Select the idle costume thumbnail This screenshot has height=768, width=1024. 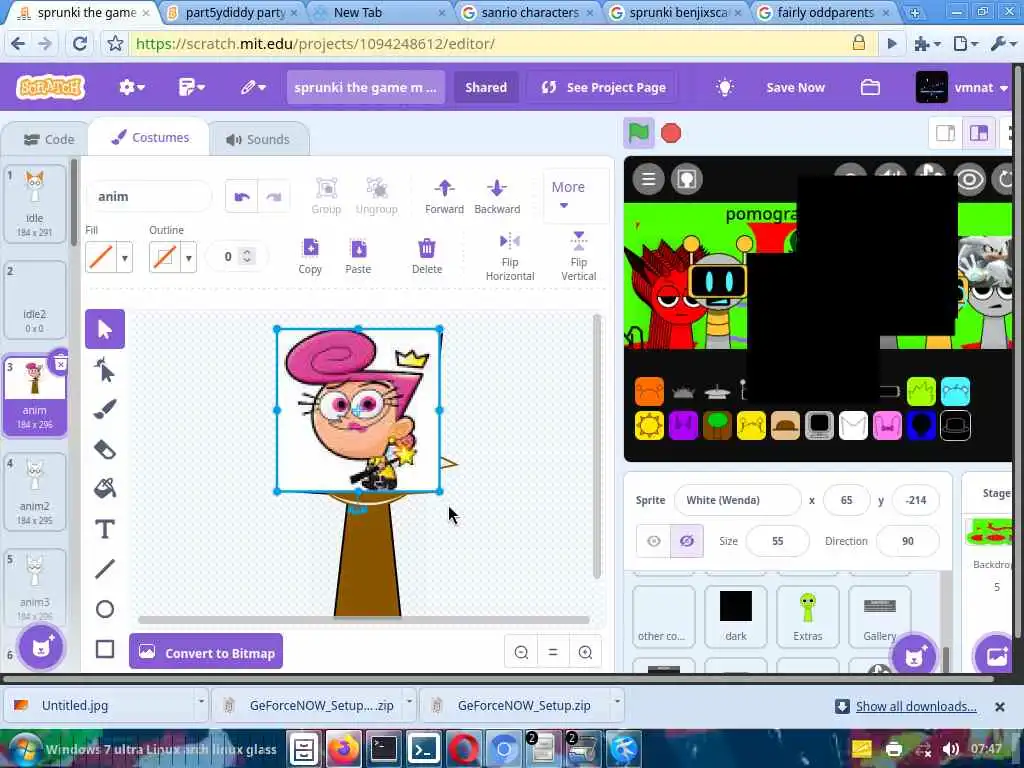35,204
